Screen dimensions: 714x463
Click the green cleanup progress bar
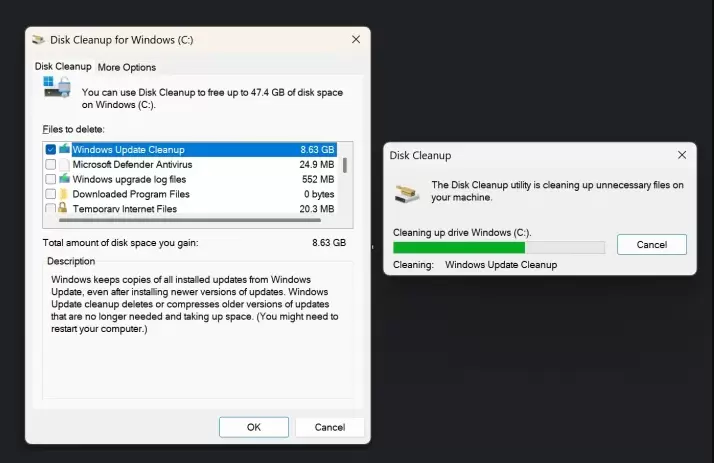tap(459, 248)
